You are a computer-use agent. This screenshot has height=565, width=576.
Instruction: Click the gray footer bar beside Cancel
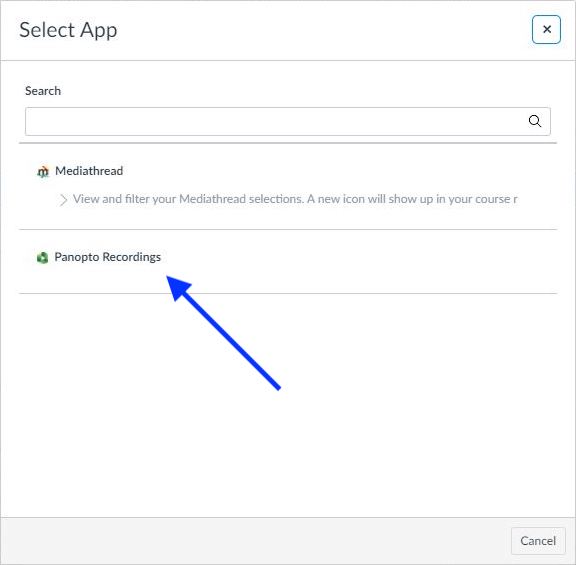[x=256, y=541]
